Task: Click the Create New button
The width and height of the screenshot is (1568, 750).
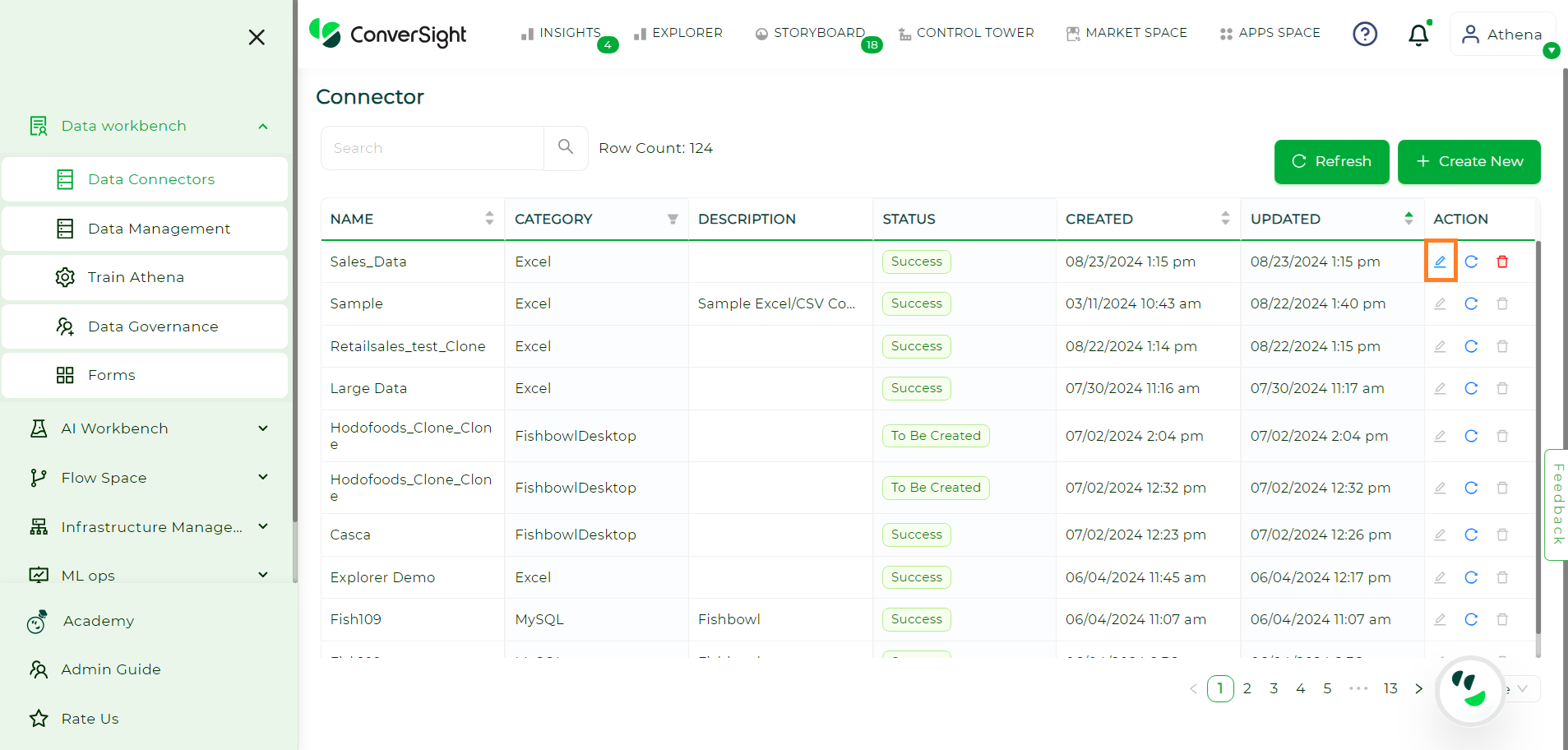Action: [1469, 162]
